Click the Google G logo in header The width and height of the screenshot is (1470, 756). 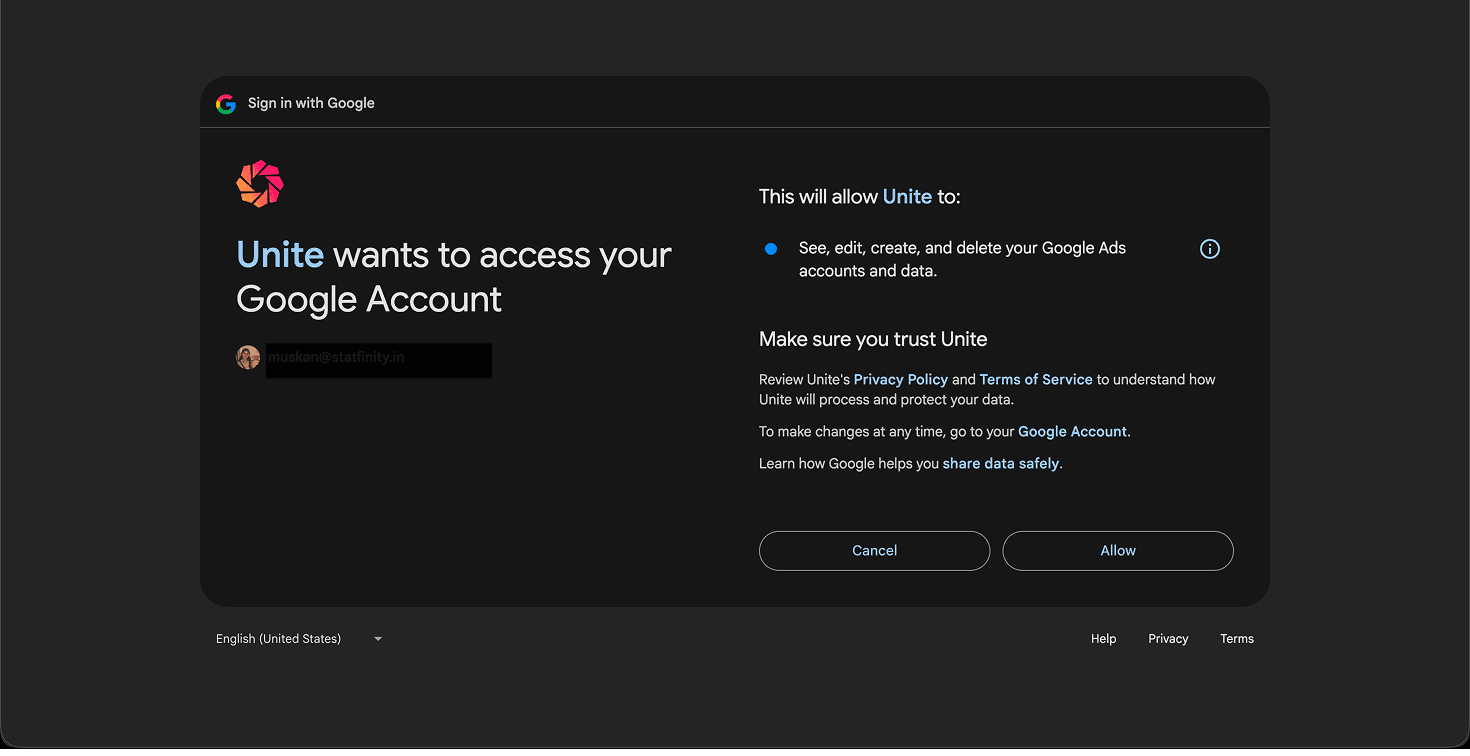(226, 103)
